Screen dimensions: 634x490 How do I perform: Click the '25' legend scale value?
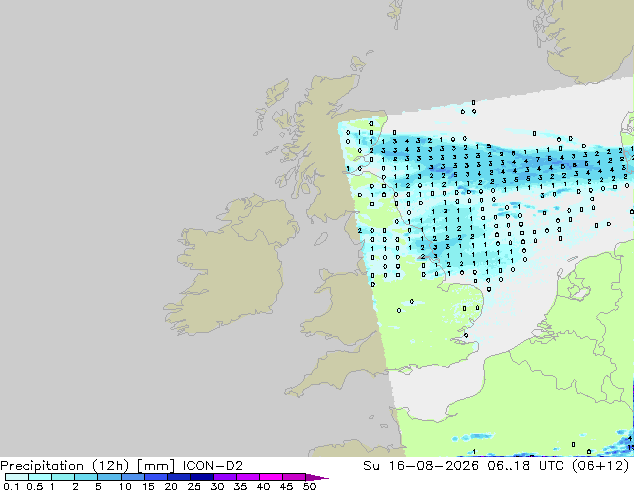click(194, 486)
